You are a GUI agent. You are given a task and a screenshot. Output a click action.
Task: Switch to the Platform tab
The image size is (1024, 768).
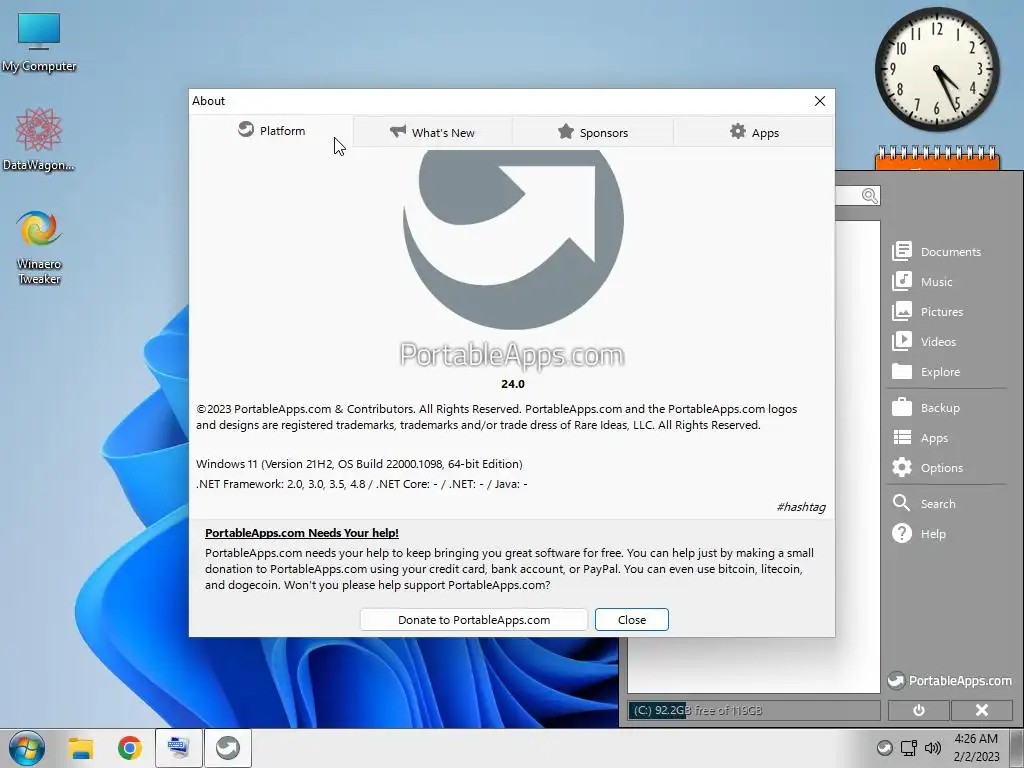[x=272, y=131]
